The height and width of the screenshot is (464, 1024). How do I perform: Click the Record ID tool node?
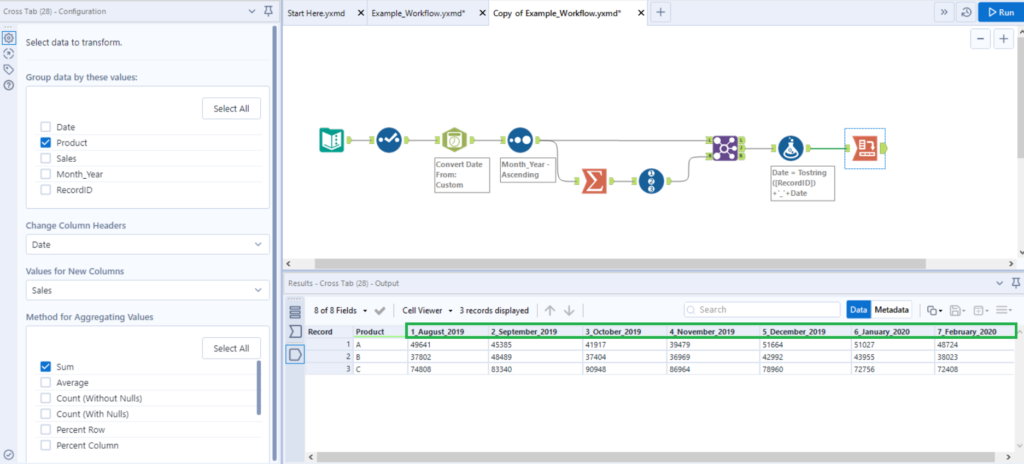pyautogui.click(x=651, y=181)
